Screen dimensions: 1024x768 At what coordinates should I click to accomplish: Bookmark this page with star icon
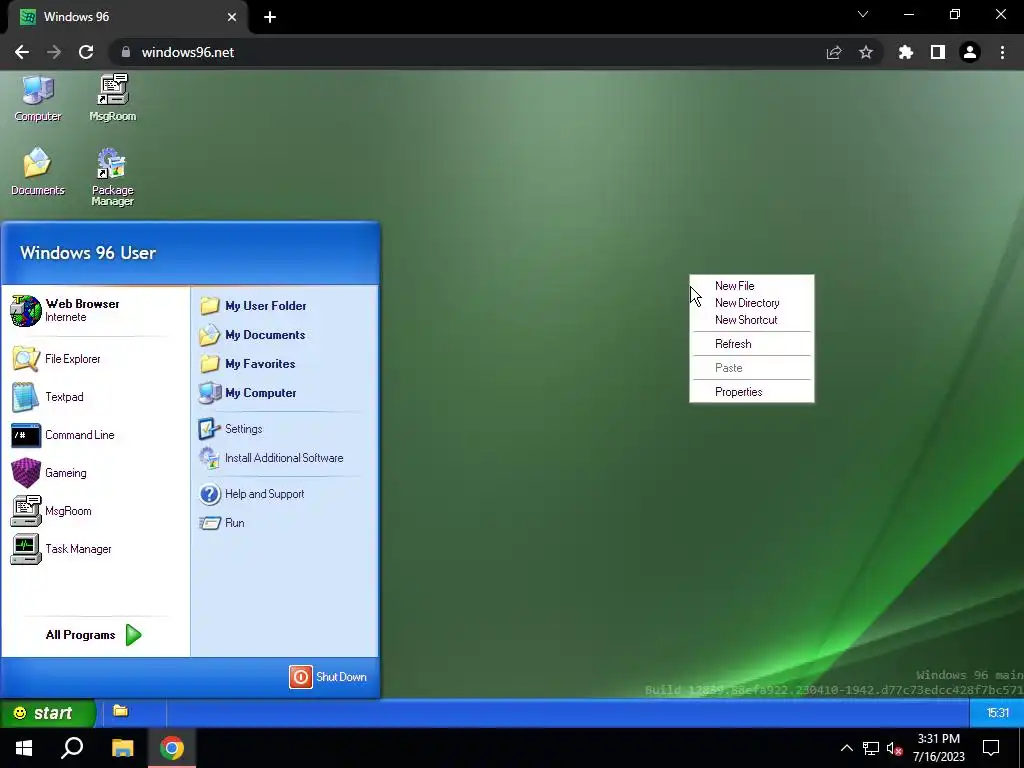click(x=866, y=52)
